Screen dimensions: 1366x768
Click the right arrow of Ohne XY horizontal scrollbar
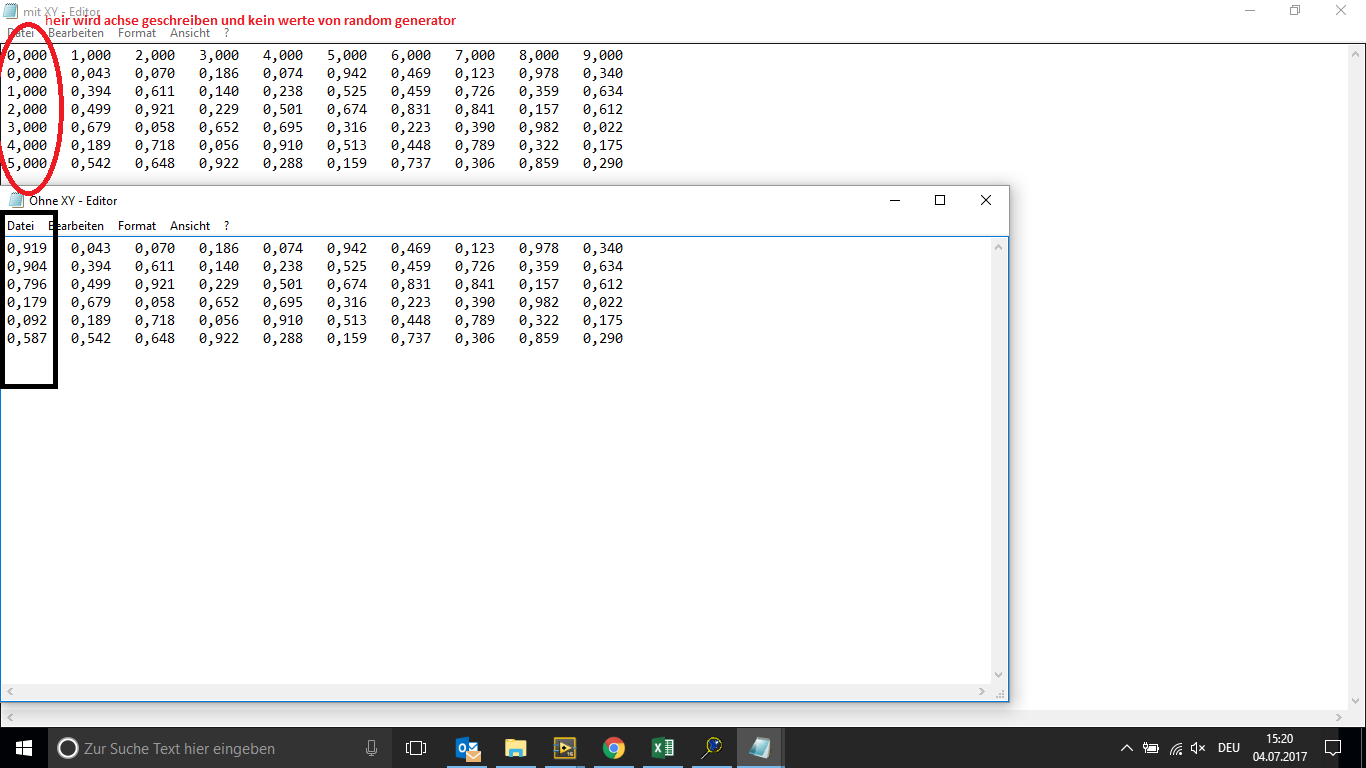click(981, 692)
